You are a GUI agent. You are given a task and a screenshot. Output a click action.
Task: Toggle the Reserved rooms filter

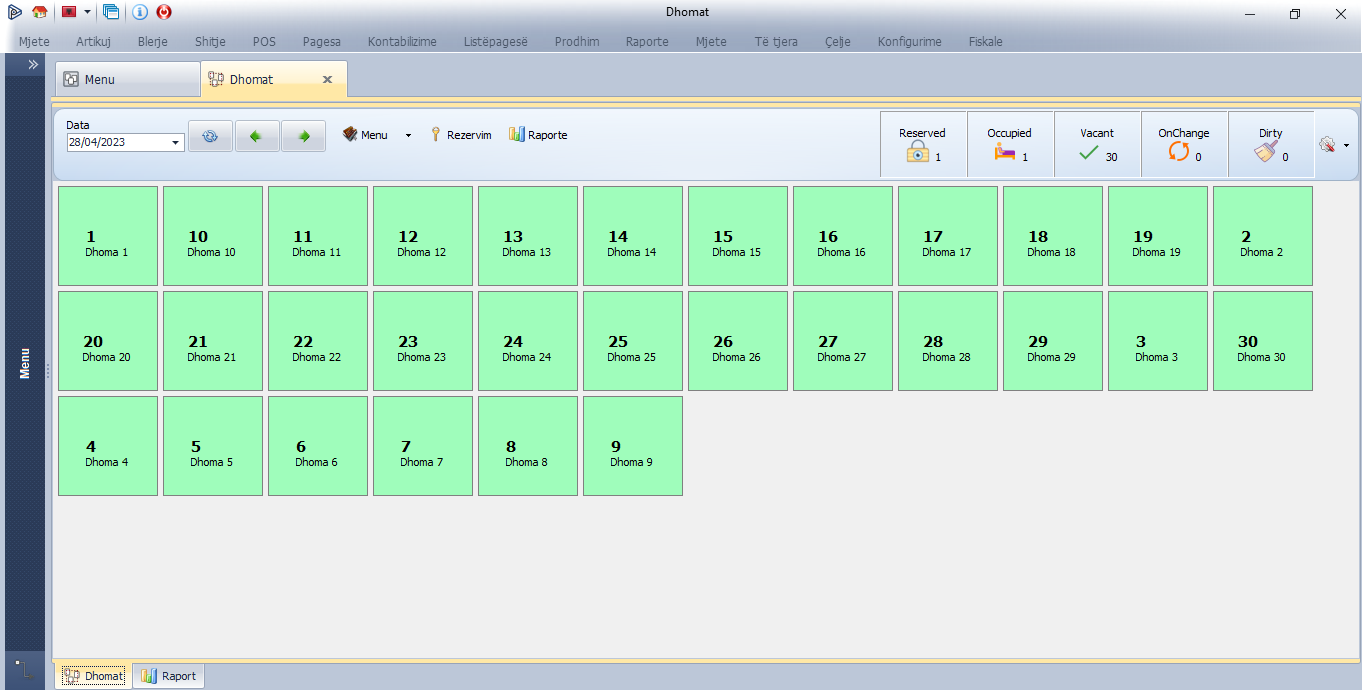point(922,145)
